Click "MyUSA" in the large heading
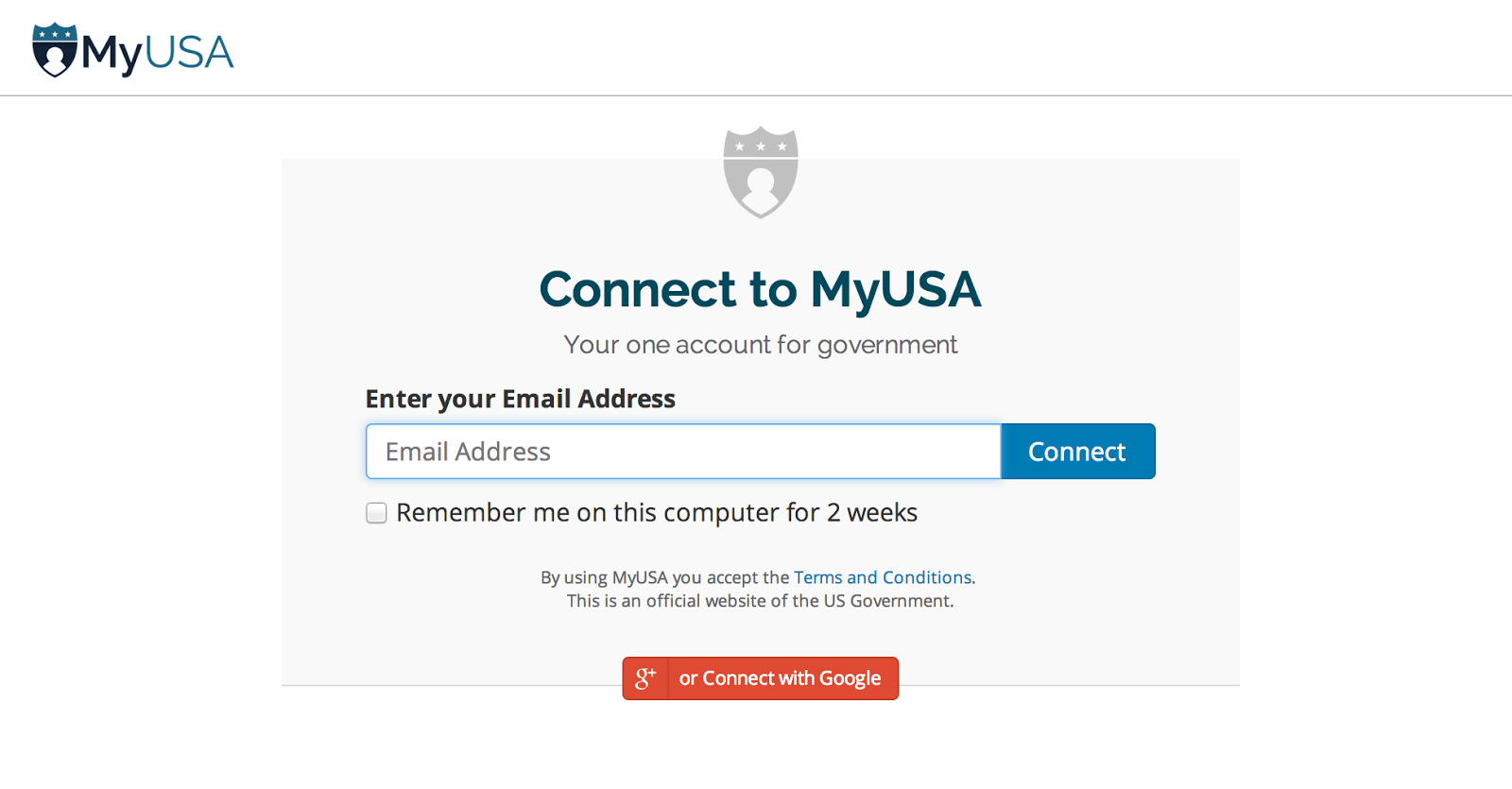 pyautogui.click(x=895, y=289)
